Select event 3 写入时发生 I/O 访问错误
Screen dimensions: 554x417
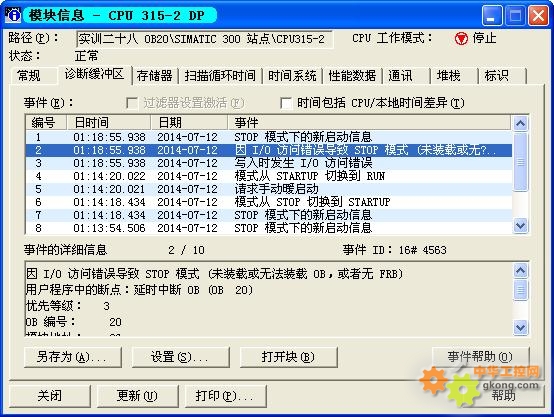[x=269, y=163]
